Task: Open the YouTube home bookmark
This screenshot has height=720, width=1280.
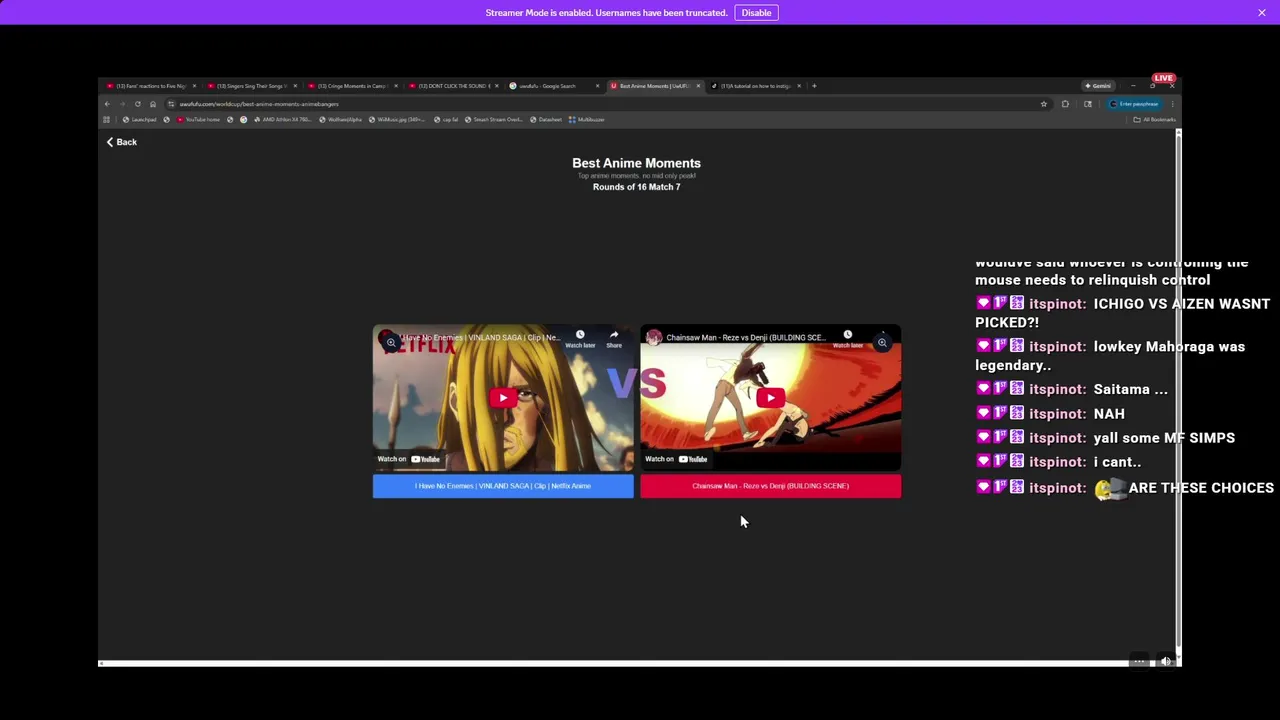Action: 198,120
